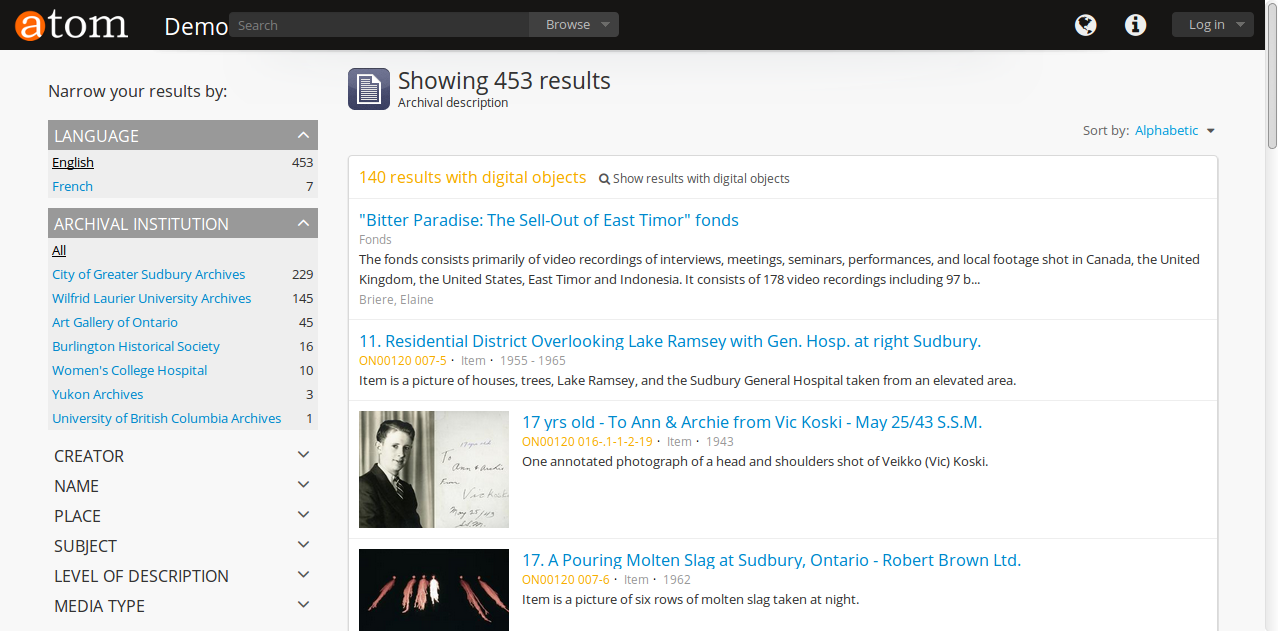Open the Bitter Paradise fonds record
Screen dimensions: 1278x631
tap(548, 221)
